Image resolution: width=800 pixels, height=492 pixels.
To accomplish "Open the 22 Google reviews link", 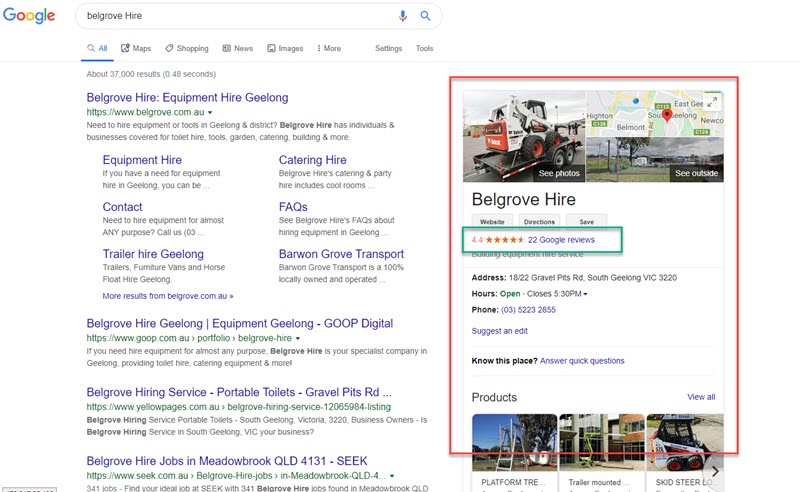I will (x=561, y=240).
